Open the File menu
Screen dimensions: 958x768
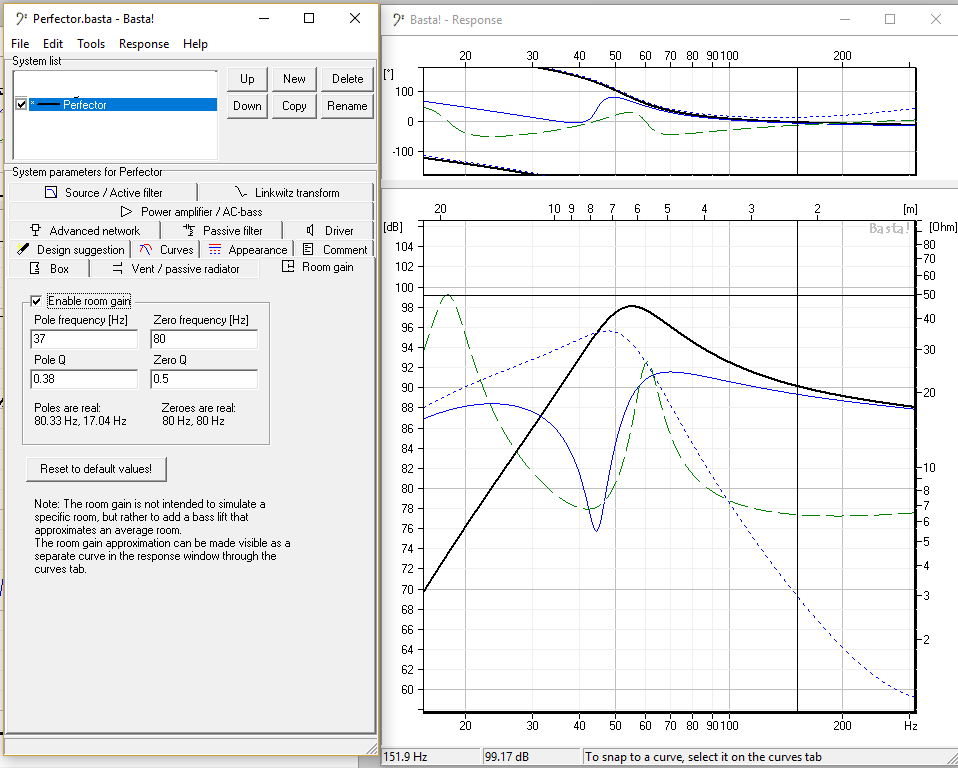pyautogui.click(x=20, y=44)
